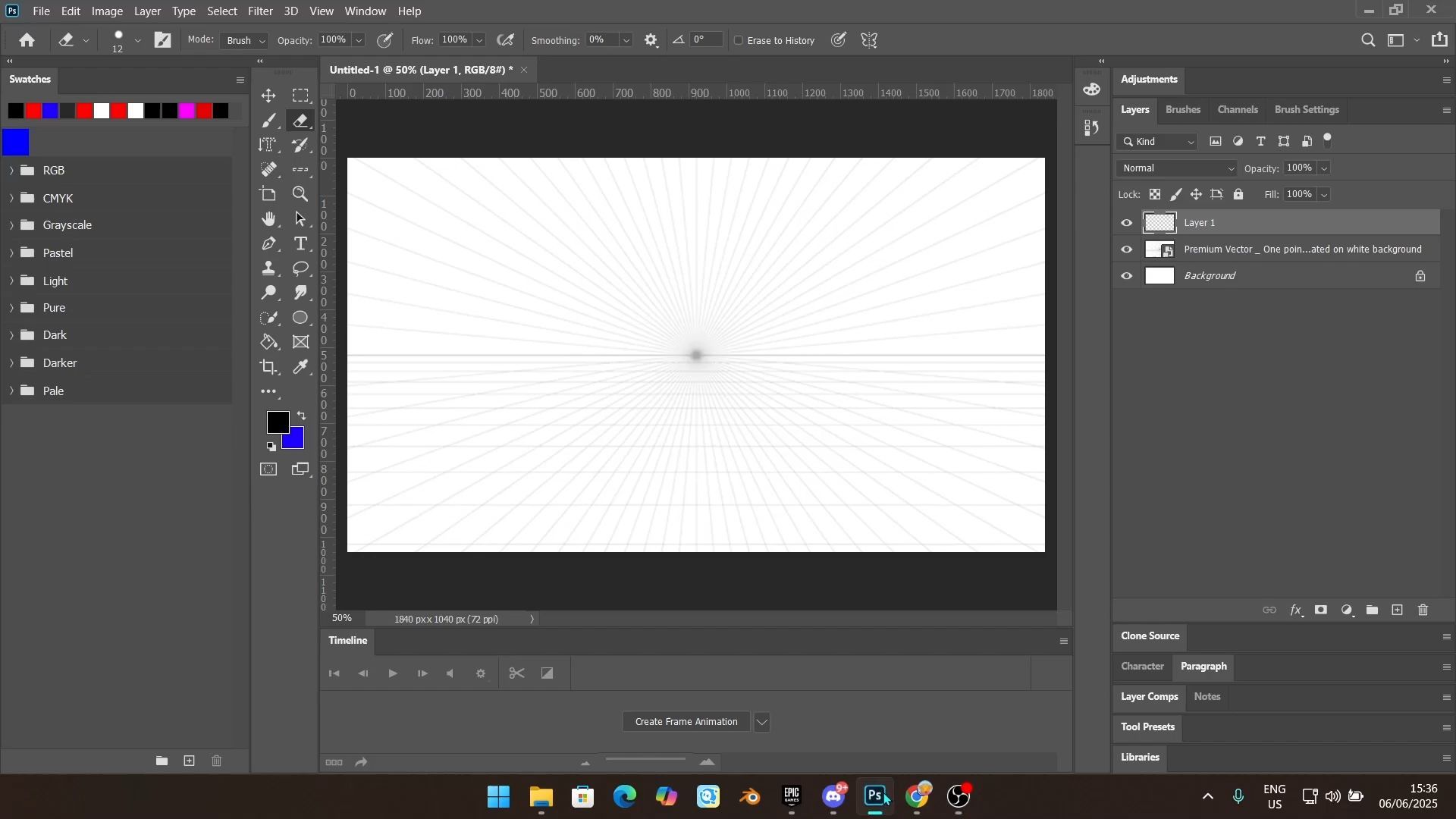
Task: Open the layer blend mode Normal dropdown
Action: pyautogui.click(x=1177, y=168)
